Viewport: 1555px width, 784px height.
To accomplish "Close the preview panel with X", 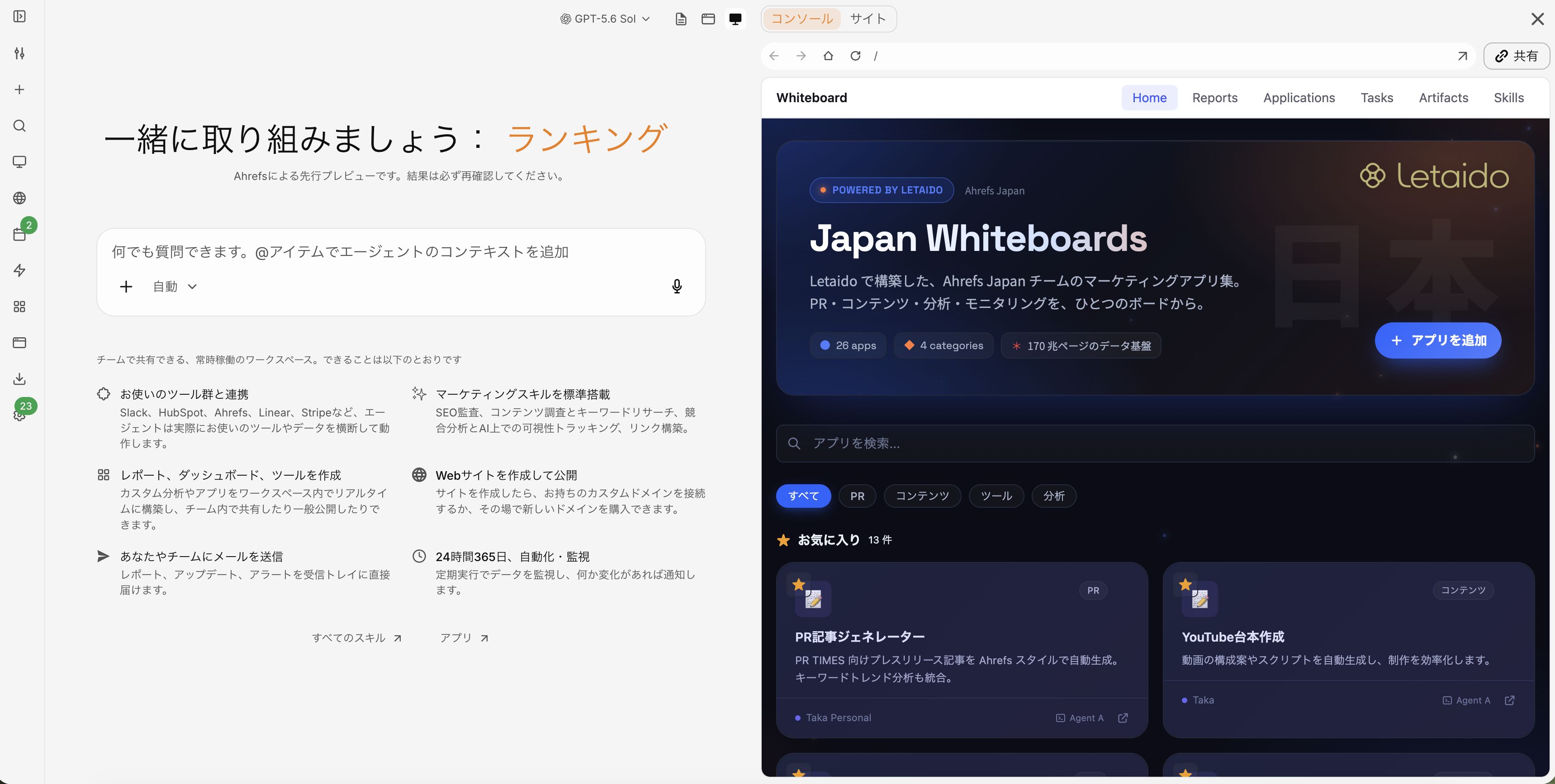I will [x=1537, y=19].
